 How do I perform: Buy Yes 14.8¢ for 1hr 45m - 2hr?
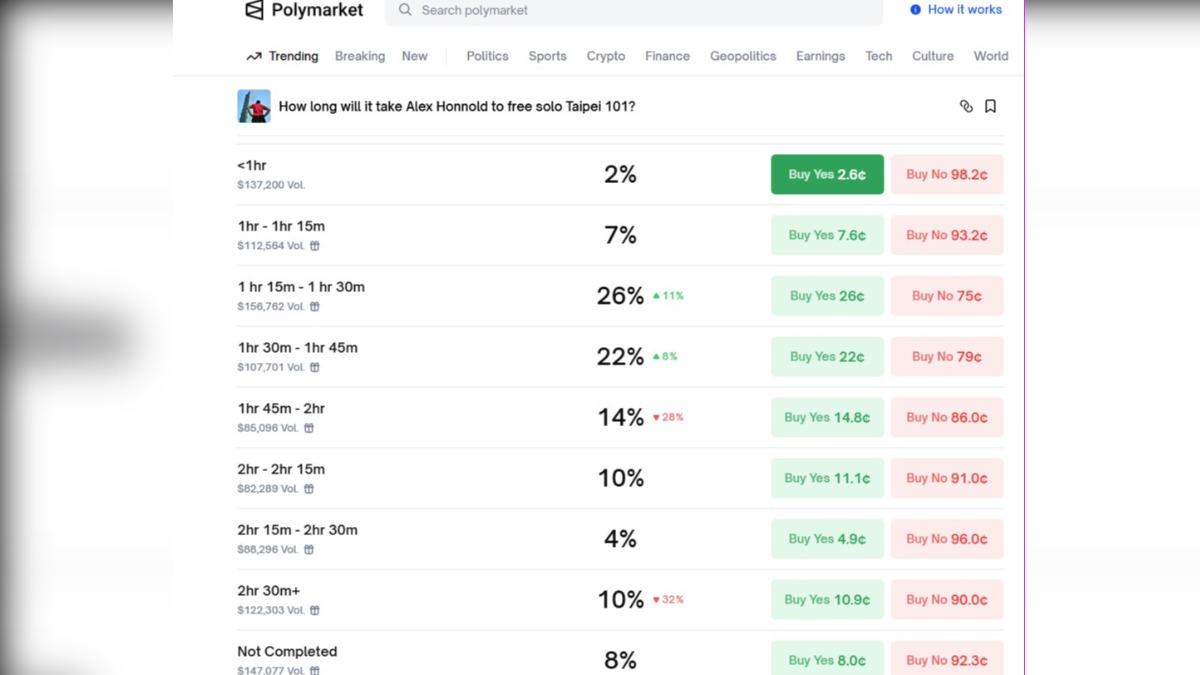click(827, 417)
